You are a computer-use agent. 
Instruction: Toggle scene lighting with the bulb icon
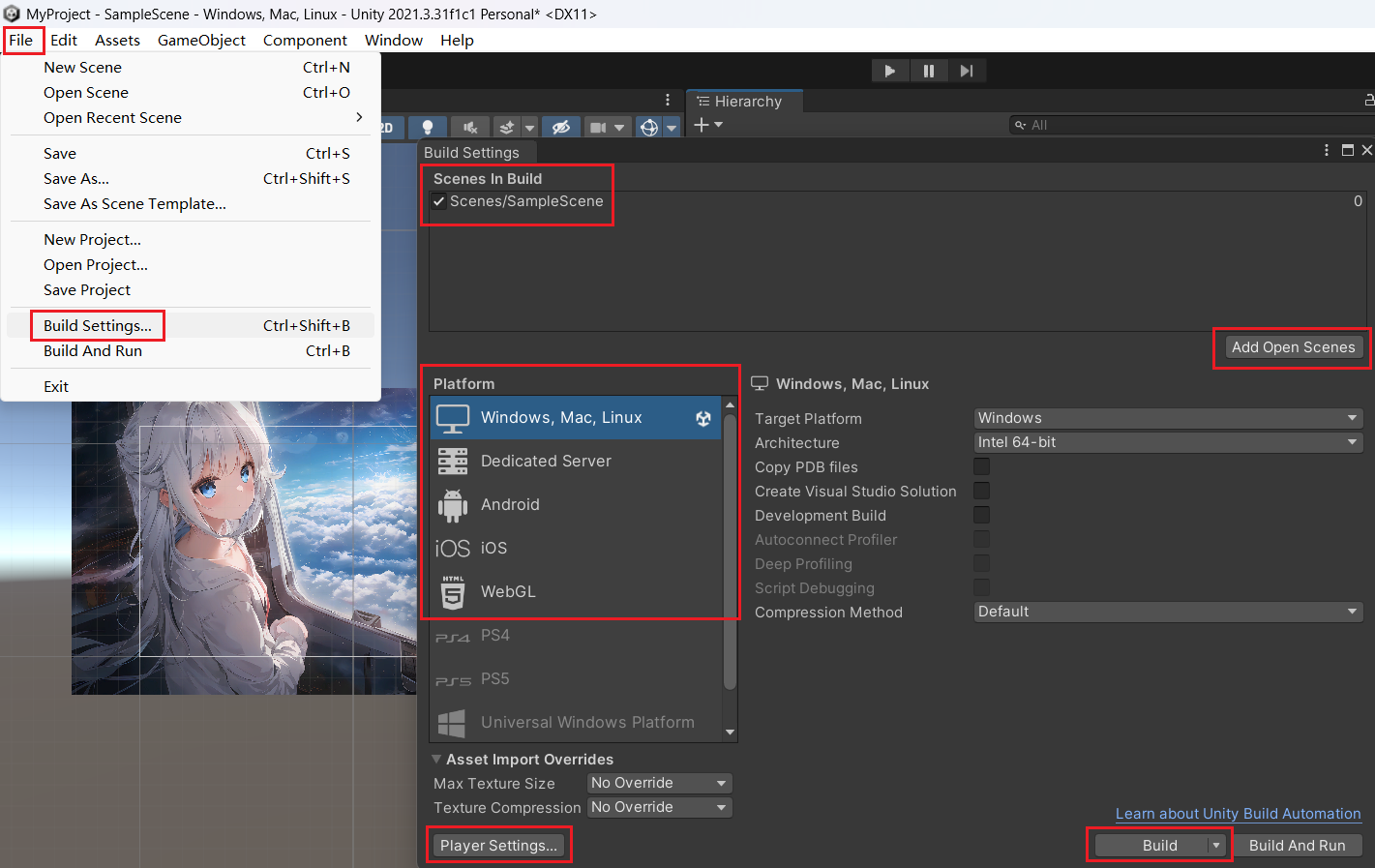427,127
